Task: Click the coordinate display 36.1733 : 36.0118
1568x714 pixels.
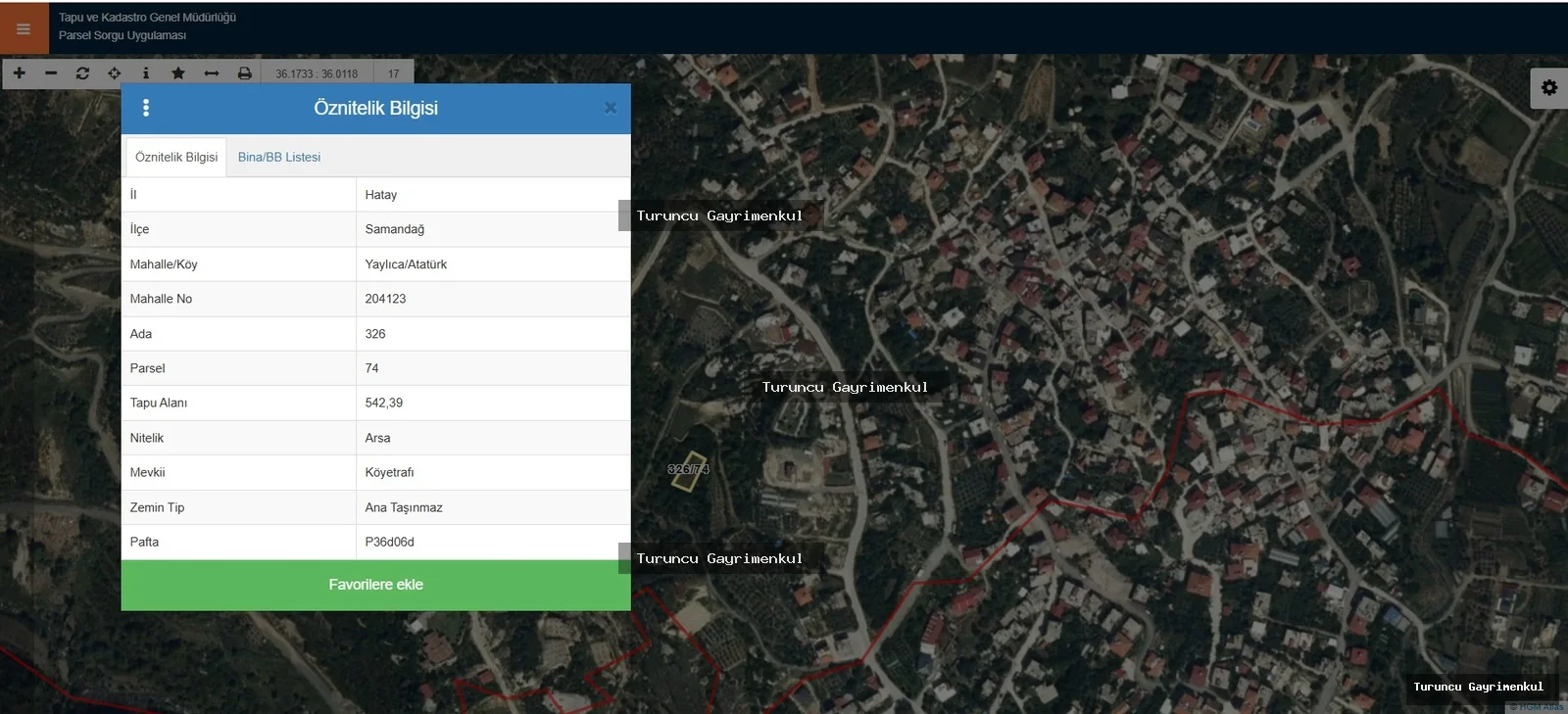Action: (x=317, y=73)
